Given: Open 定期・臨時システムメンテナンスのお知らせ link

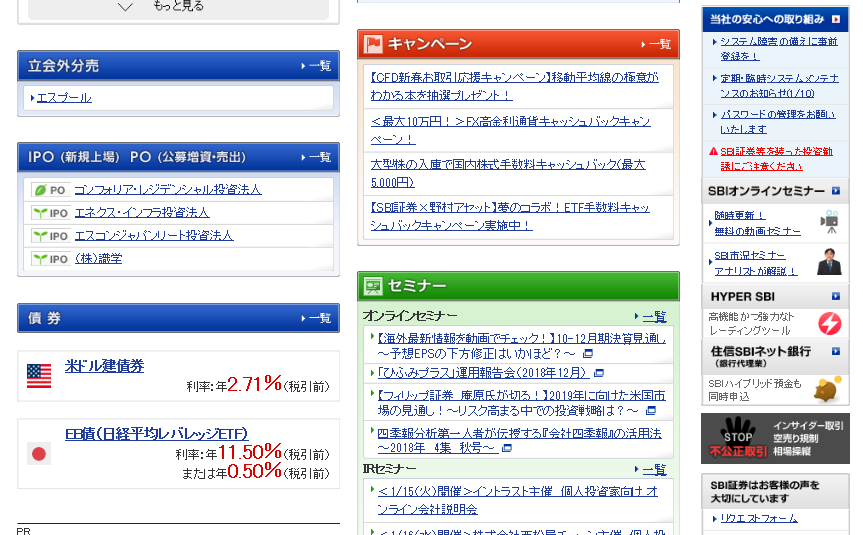Looking at the screenshot, I should coord(779,86).
